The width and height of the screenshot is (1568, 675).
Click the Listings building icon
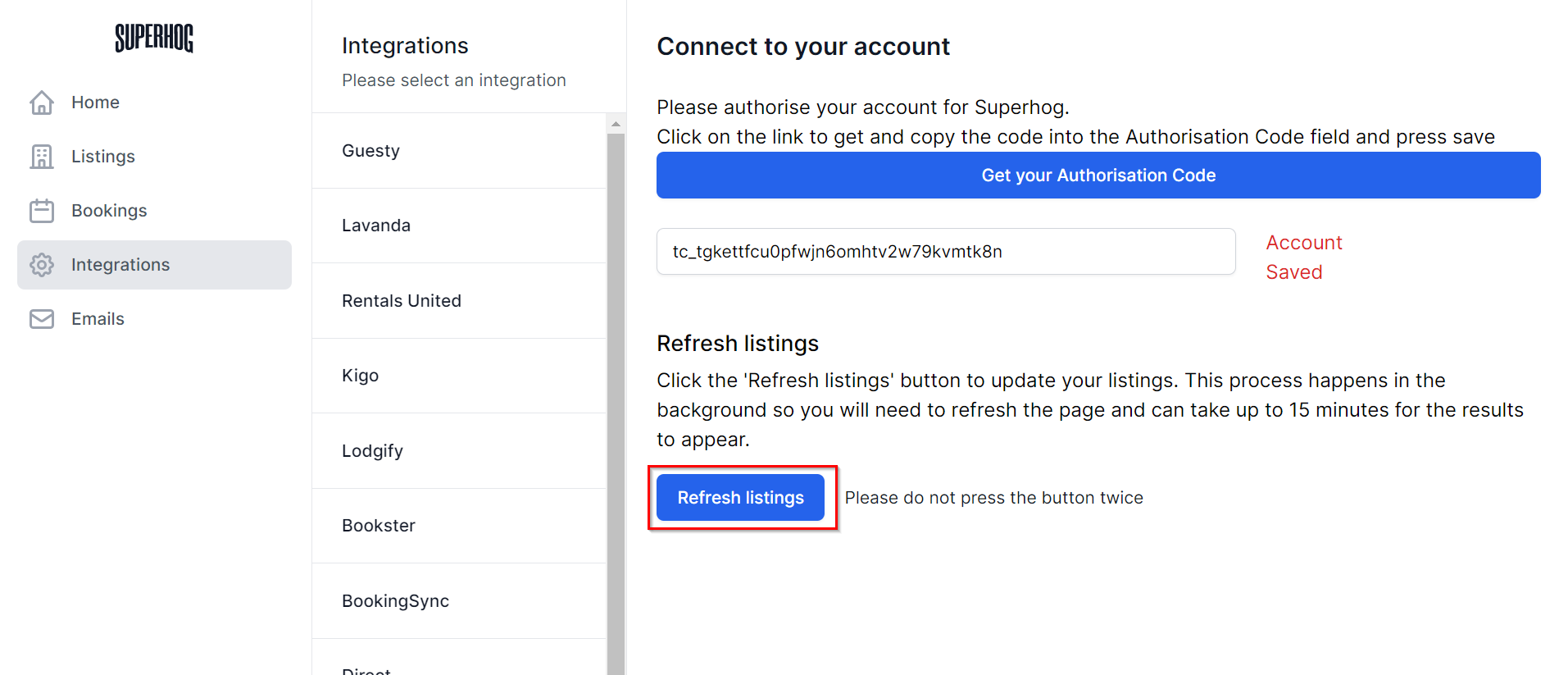point(42,157)
